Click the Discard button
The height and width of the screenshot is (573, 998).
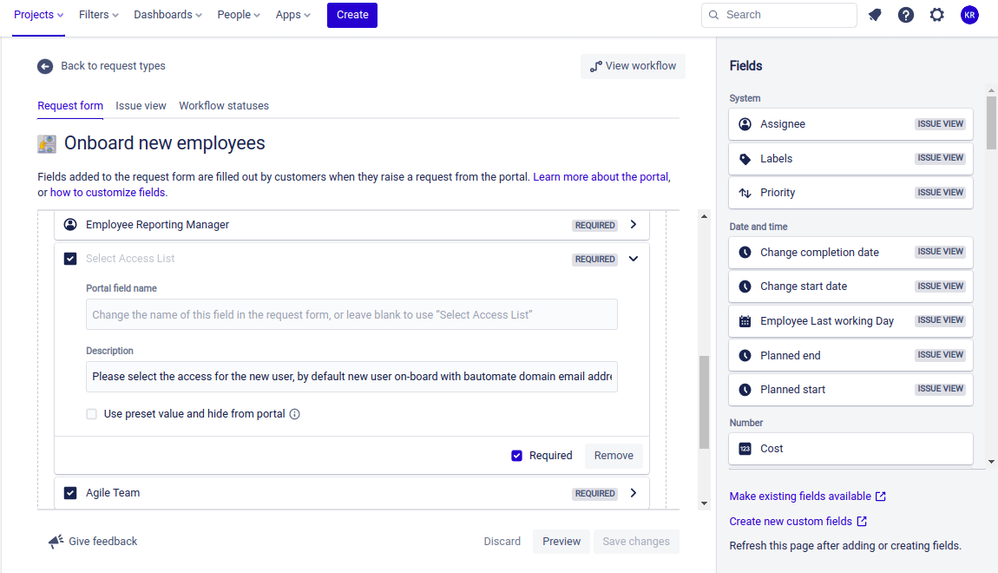point(502,541)
